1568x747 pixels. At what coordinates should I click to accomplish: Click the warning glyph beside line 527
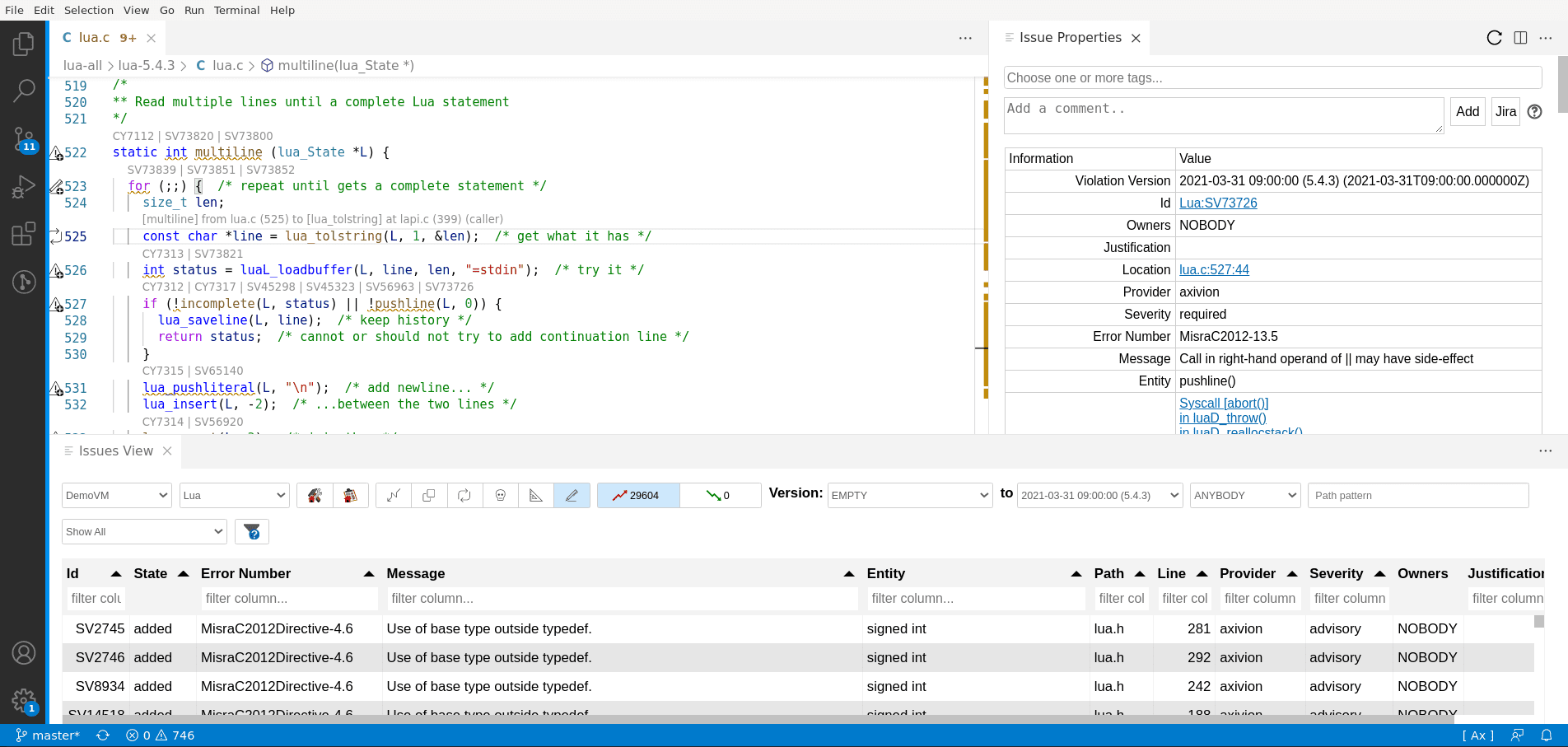point(56,305)
